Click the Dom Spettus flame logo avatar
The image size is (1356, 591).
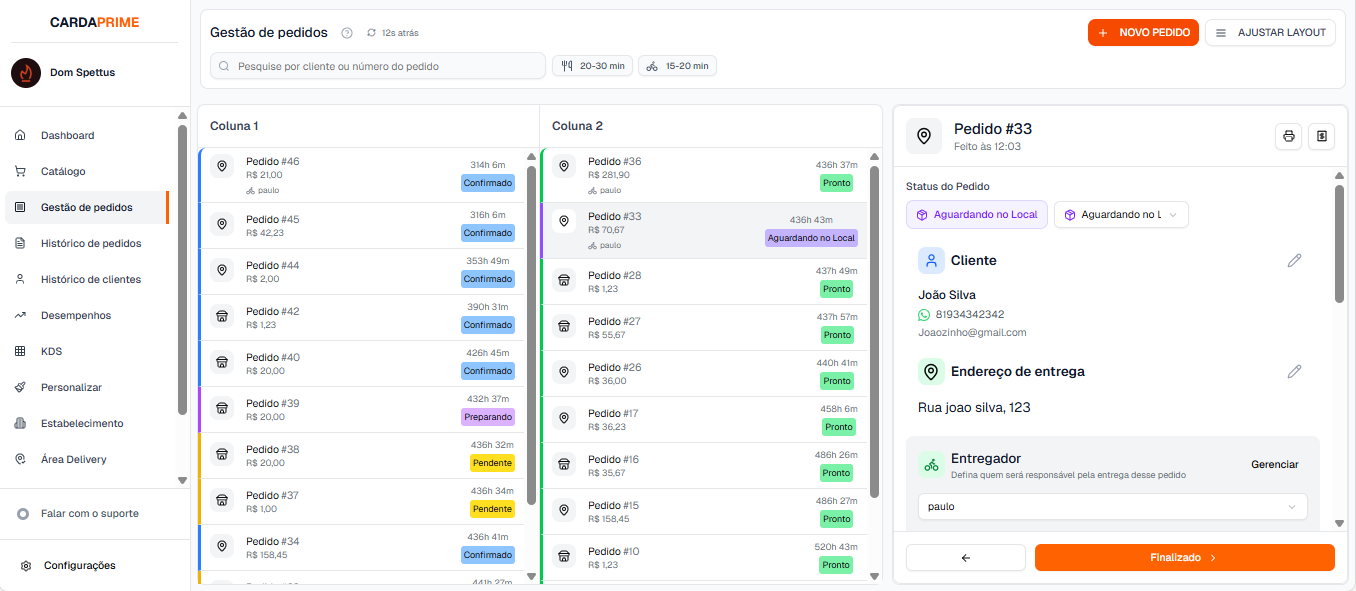(x=25, y=72)
